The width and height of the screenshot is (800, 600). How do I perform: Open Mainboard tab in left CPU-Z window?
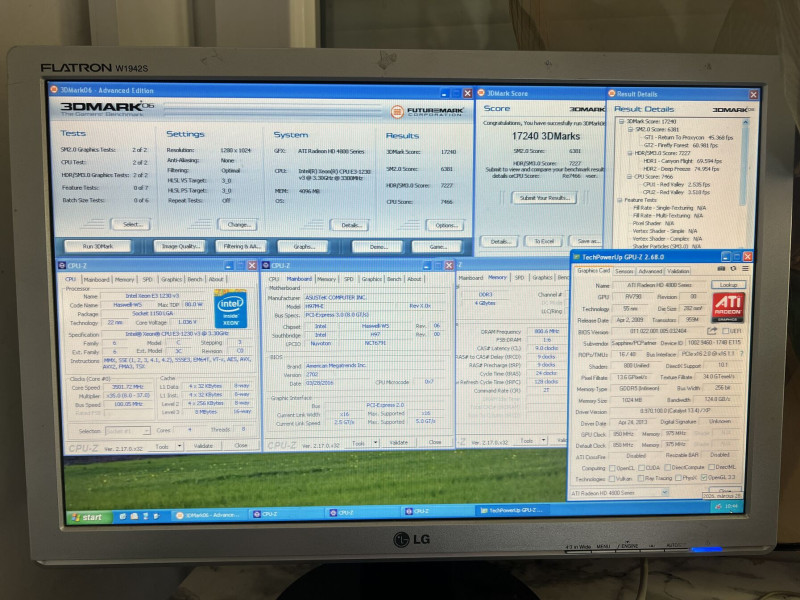(96, 280)
